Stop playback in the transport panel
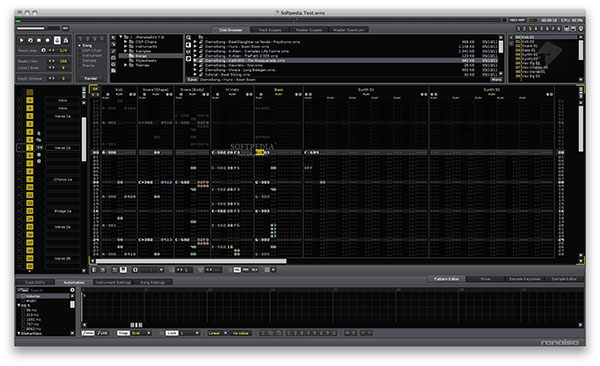This screenshot has width=600, height=366. click(x=39, y=40)
